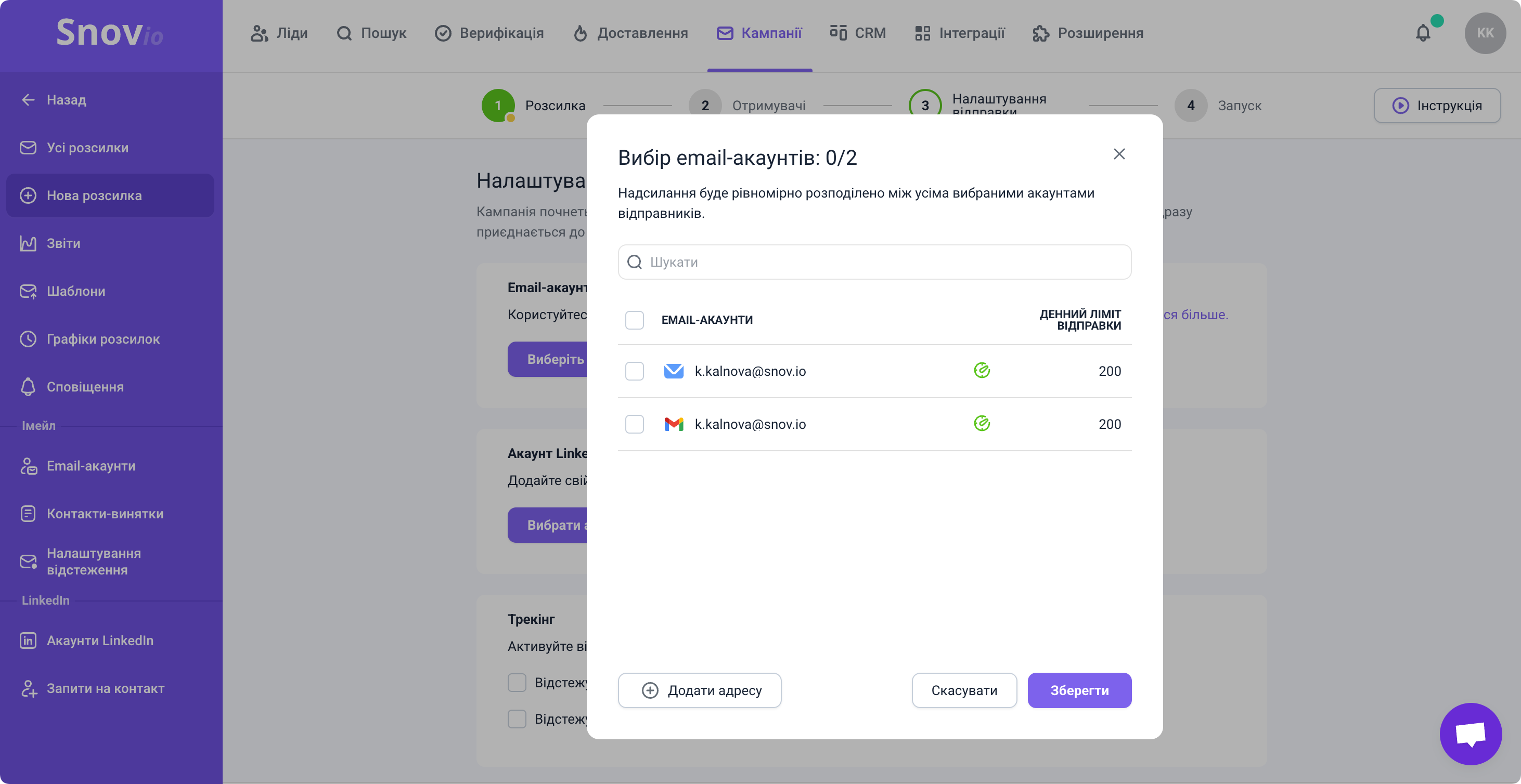This screenshot has height=784, width=1521.
Task: Open the Інтеграції menu
Action: [x=960, y=33]
